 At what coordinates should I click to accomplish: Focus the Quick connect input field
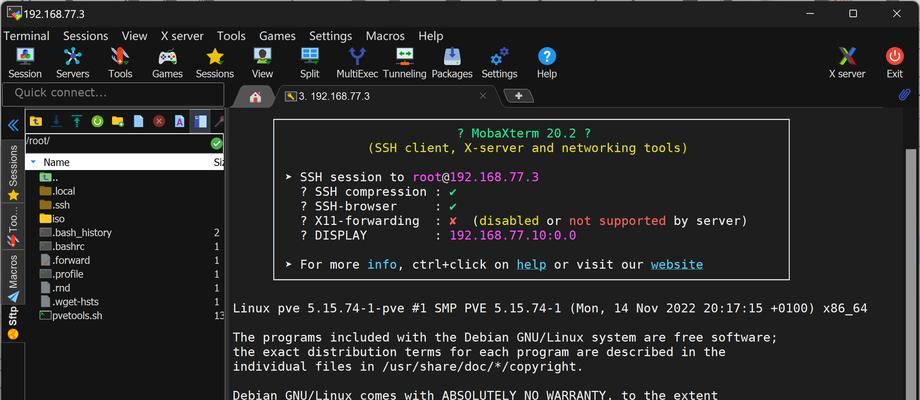click(113, 94)
